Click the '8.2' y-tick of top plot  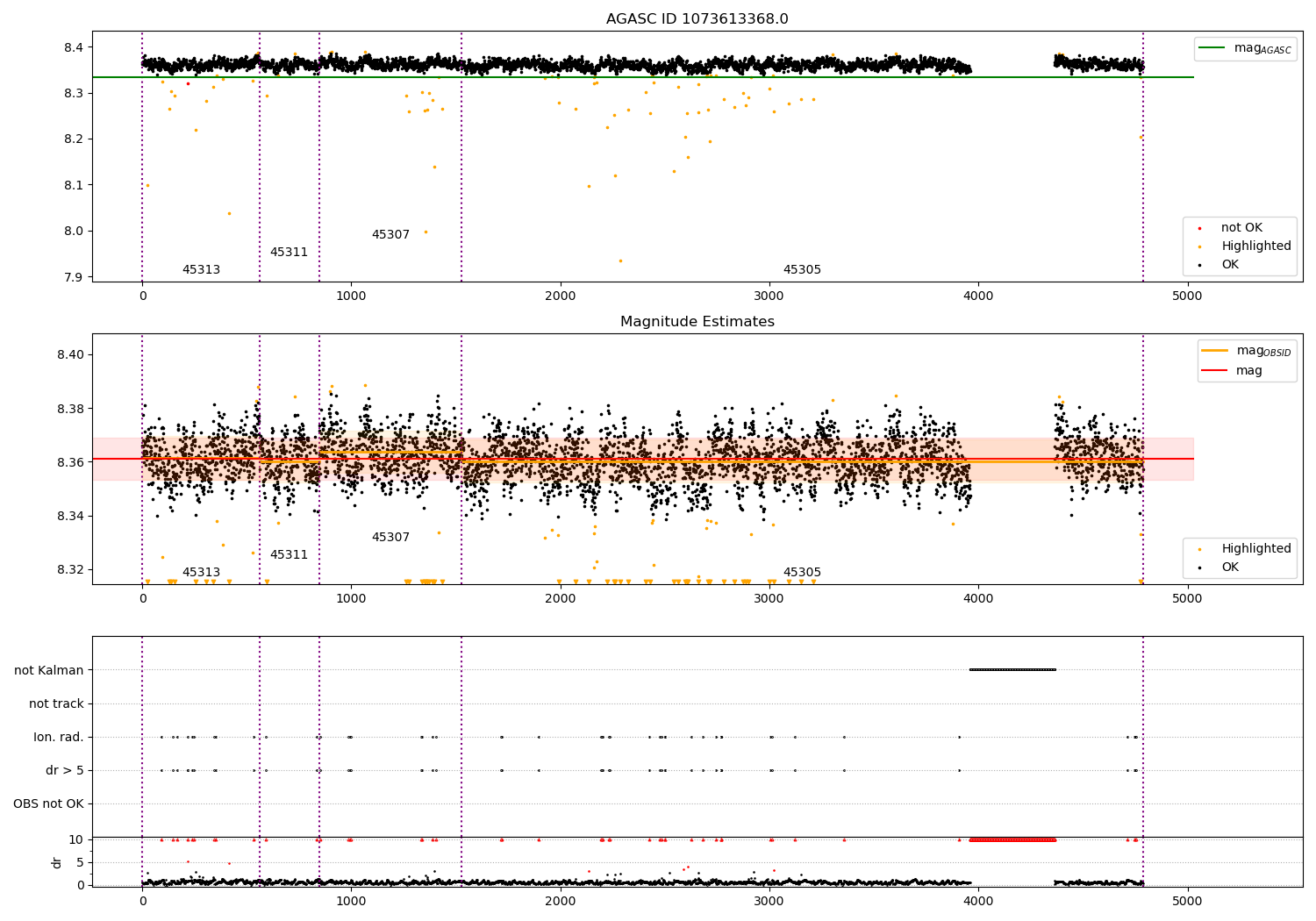pos(73,139)
